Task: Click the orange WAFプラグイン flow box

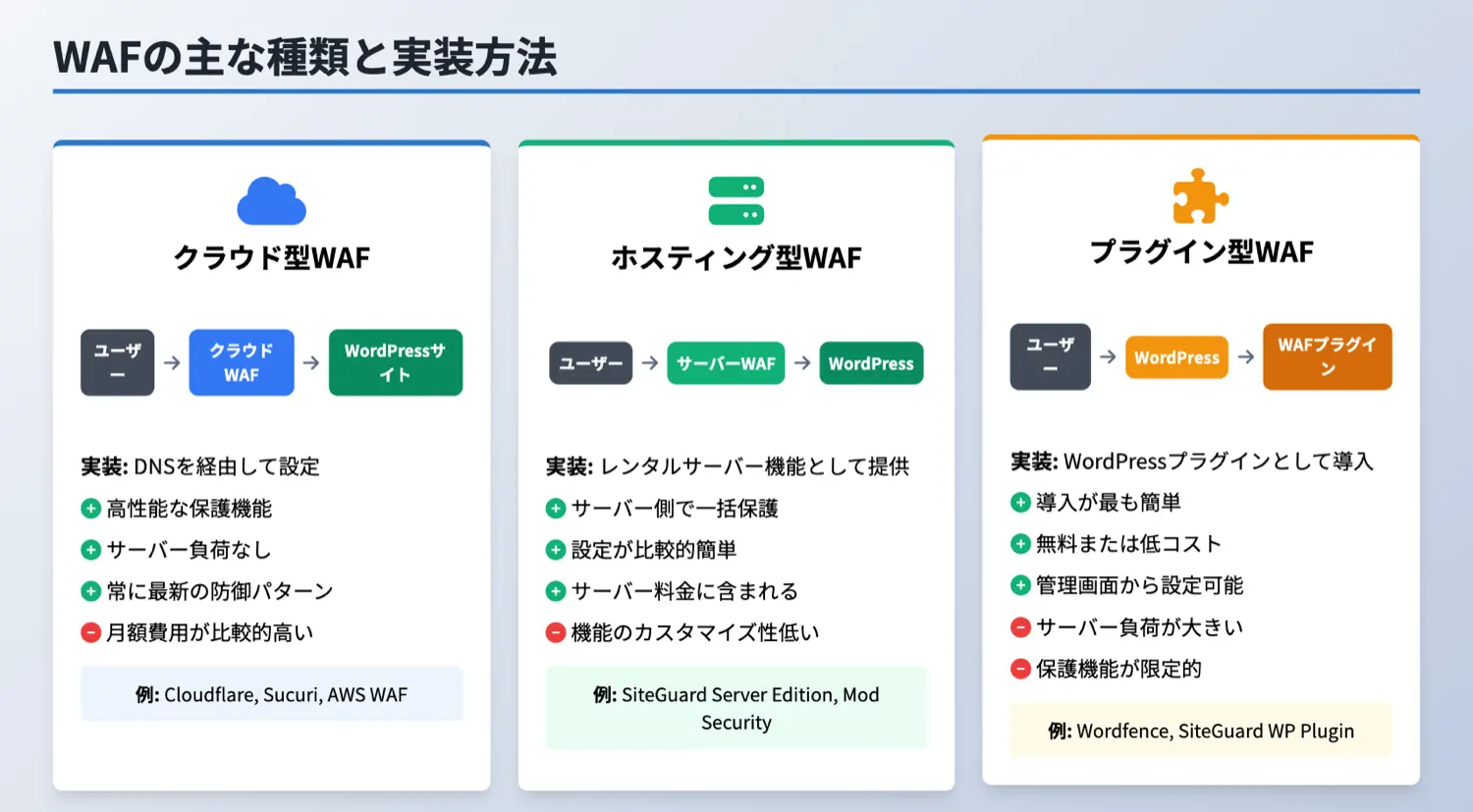Action: coord(1328,356)
